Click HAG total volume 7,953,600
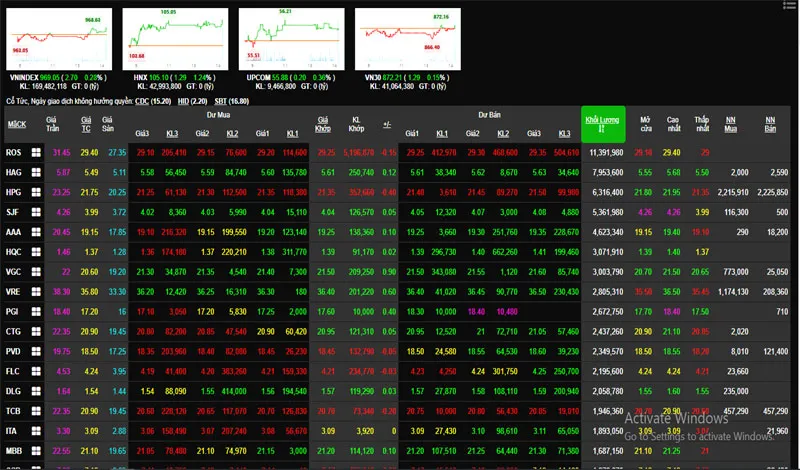Viewport: 800px width, 470px height. [x=608, y=172]
